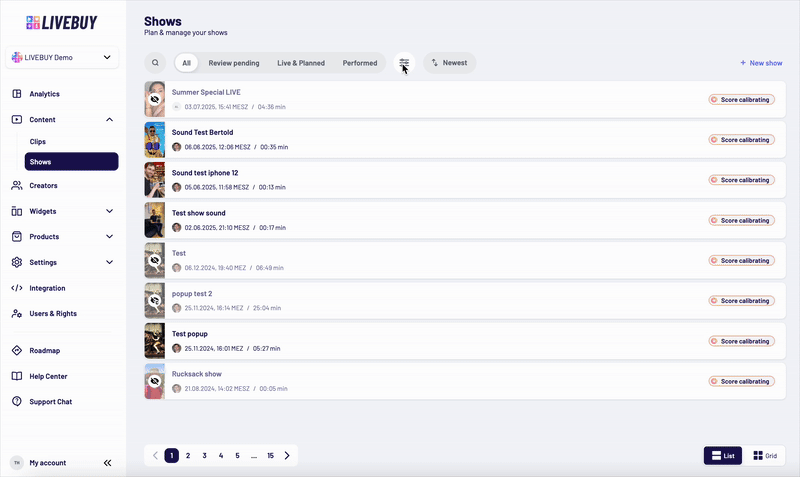Open the Sound test iphone 12 title

tap(205, 173)
